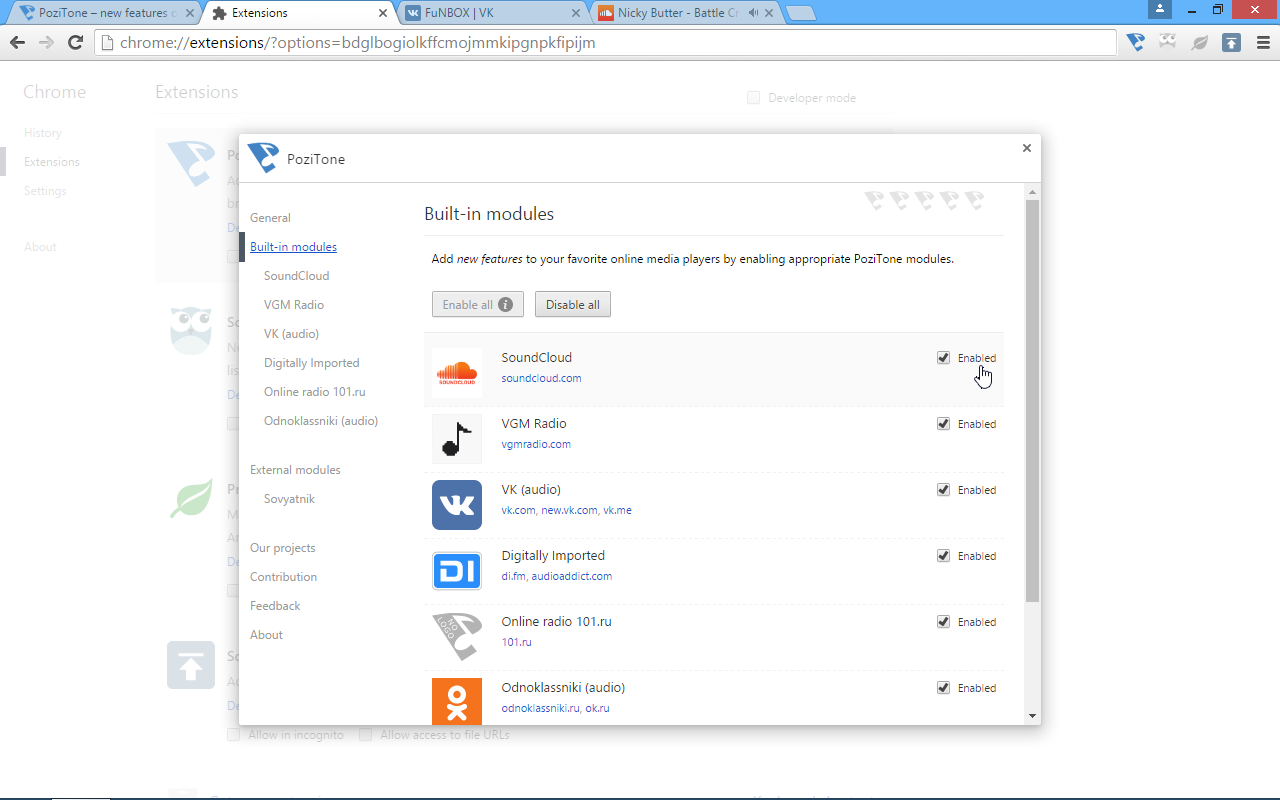Click the dialog scrollbar down arrow
Viewport: 1280px width, 800px height.
coord(1032,715)
